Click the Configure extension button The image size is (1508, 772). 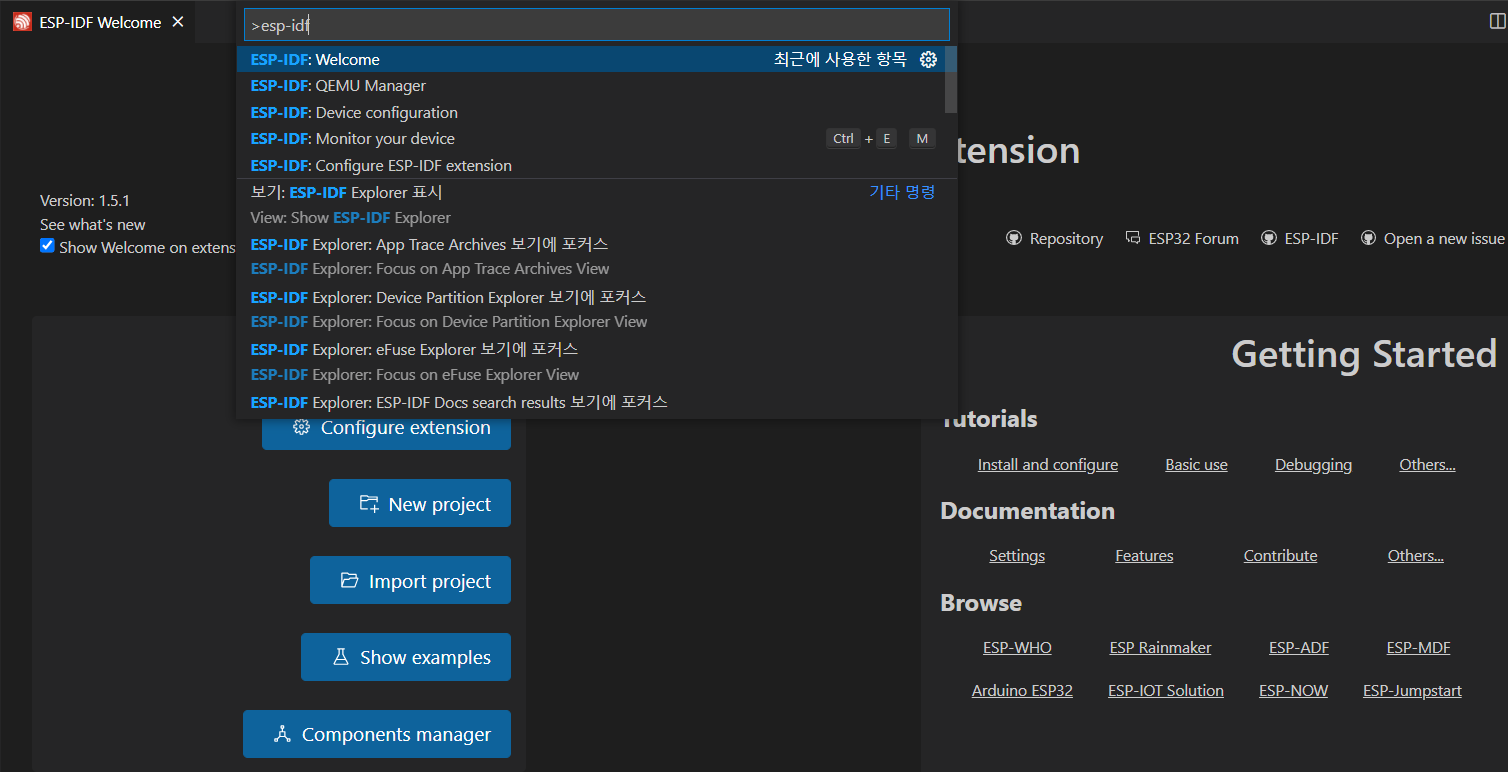[x=386, y=428]
